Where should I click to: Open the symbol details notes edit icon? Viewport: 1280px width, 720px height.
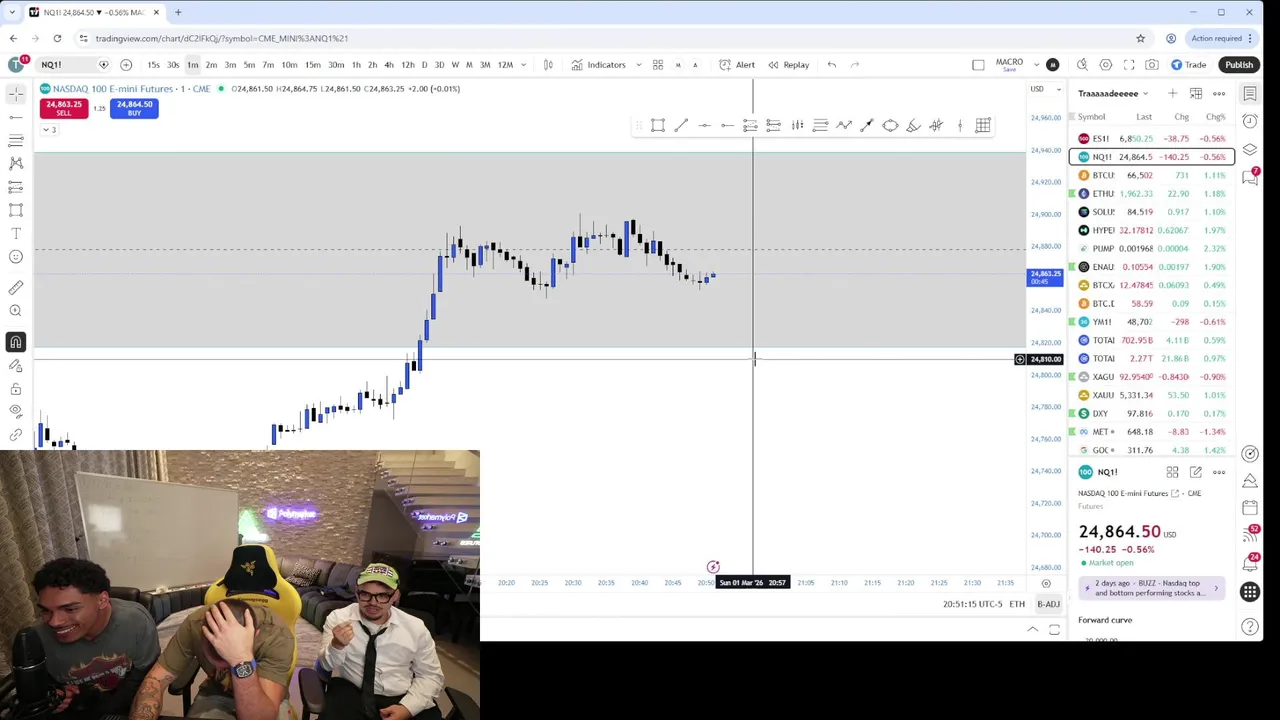(1196, 472)
